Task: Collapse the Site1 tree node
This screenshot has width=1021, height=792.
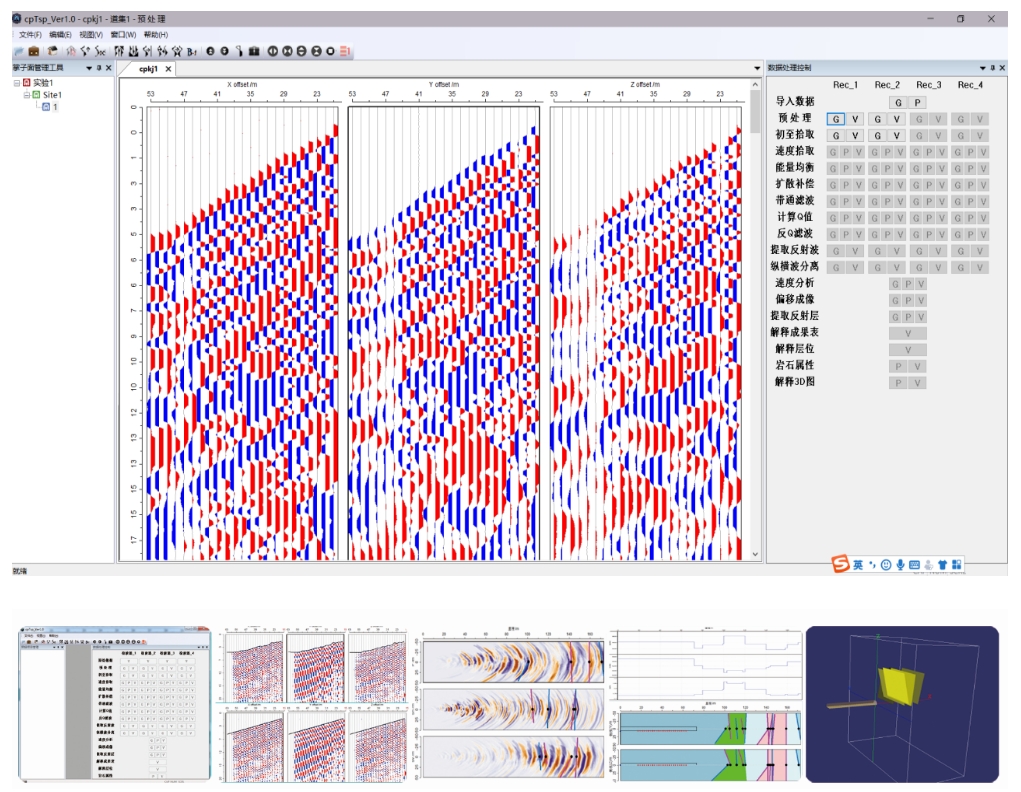Action: click(x=27, y=95)
